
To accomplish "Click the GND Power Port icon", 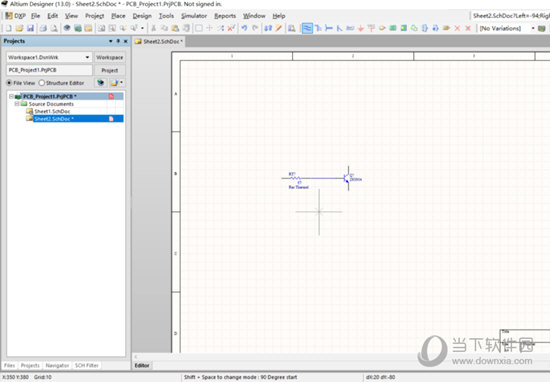I will tap(361, 28).
